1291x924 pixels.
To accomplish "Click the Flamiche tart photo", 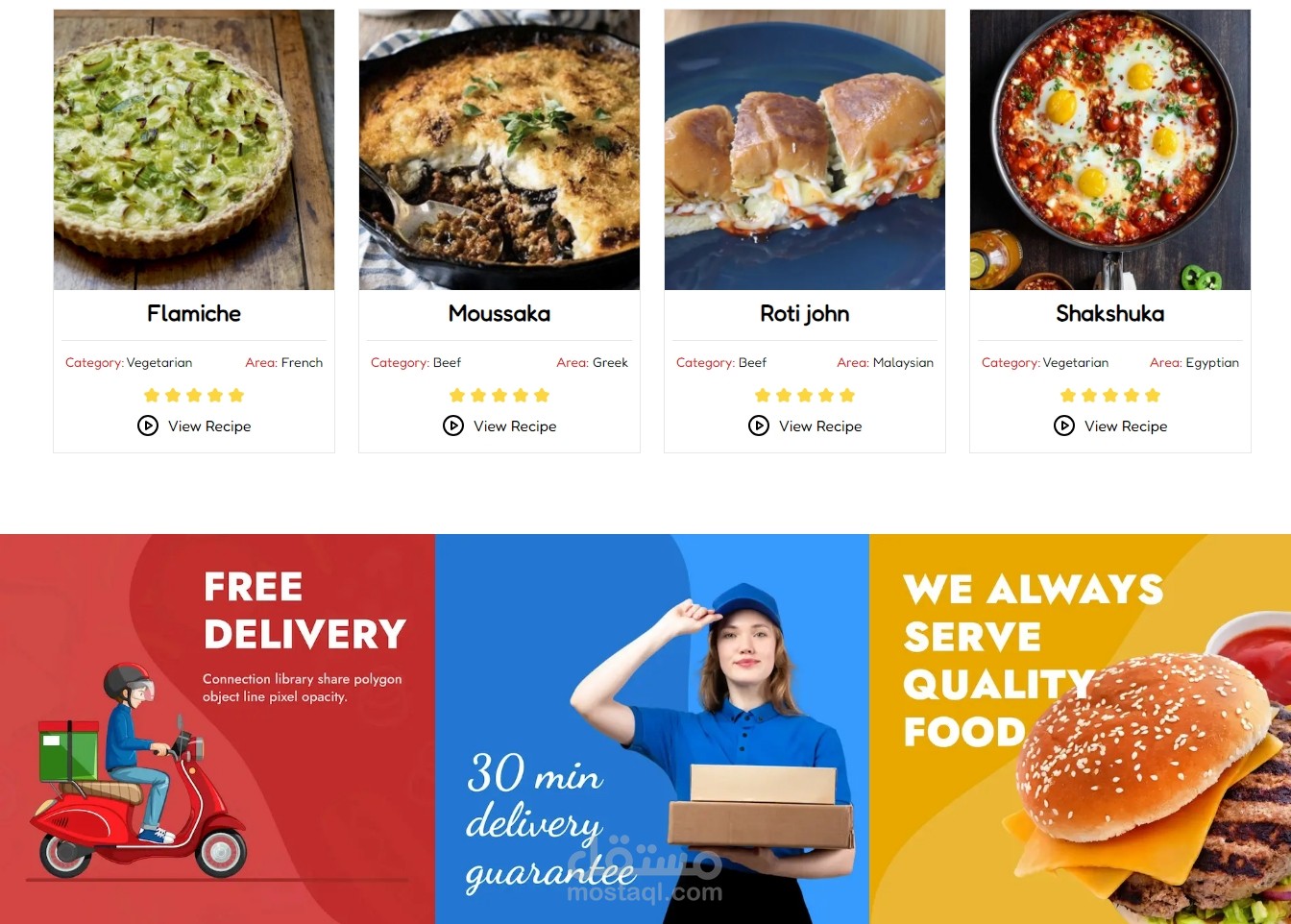I will click(194, 150).
